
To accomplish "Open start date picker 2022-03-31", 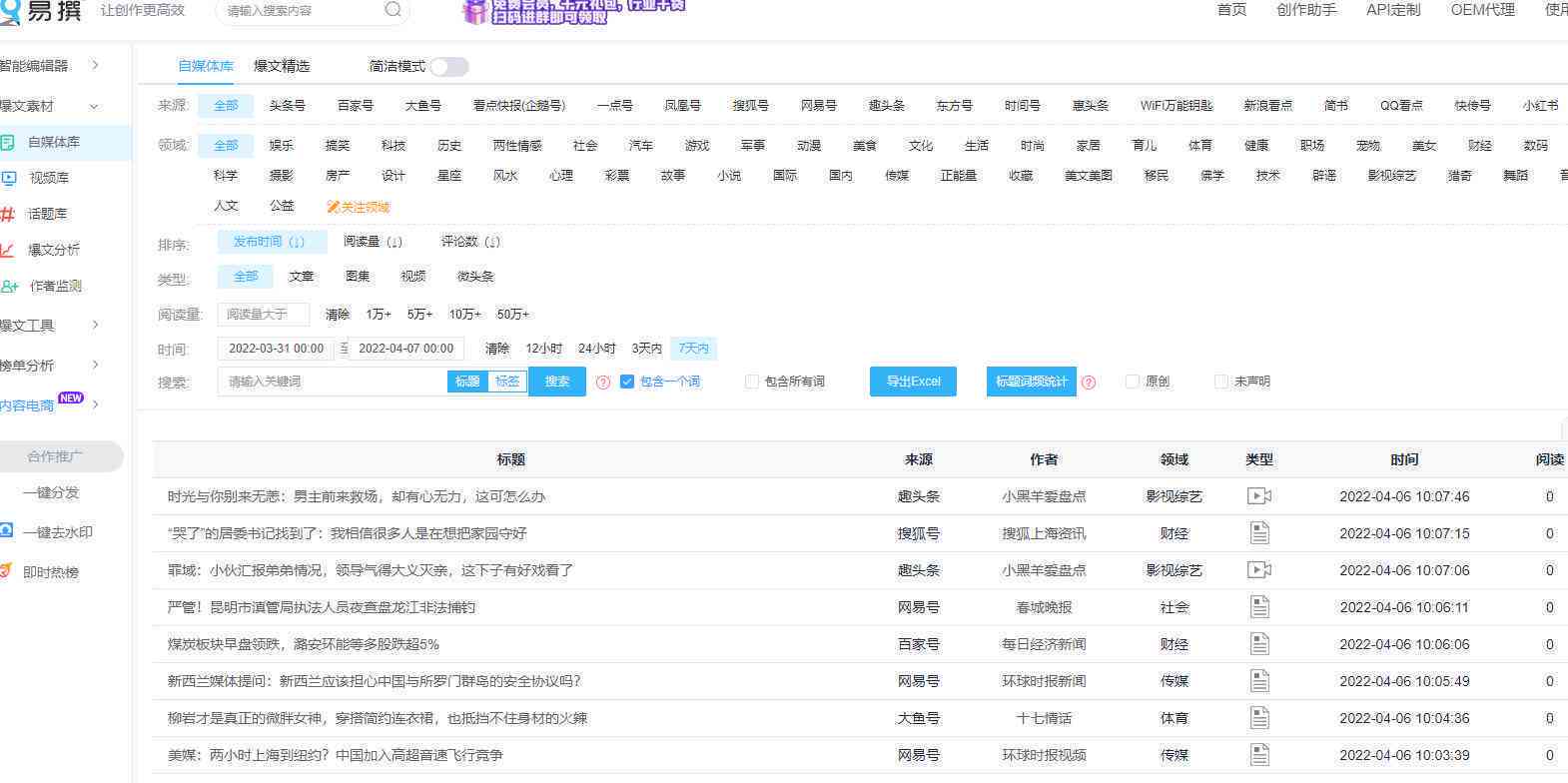I will [x=277, y=349].
